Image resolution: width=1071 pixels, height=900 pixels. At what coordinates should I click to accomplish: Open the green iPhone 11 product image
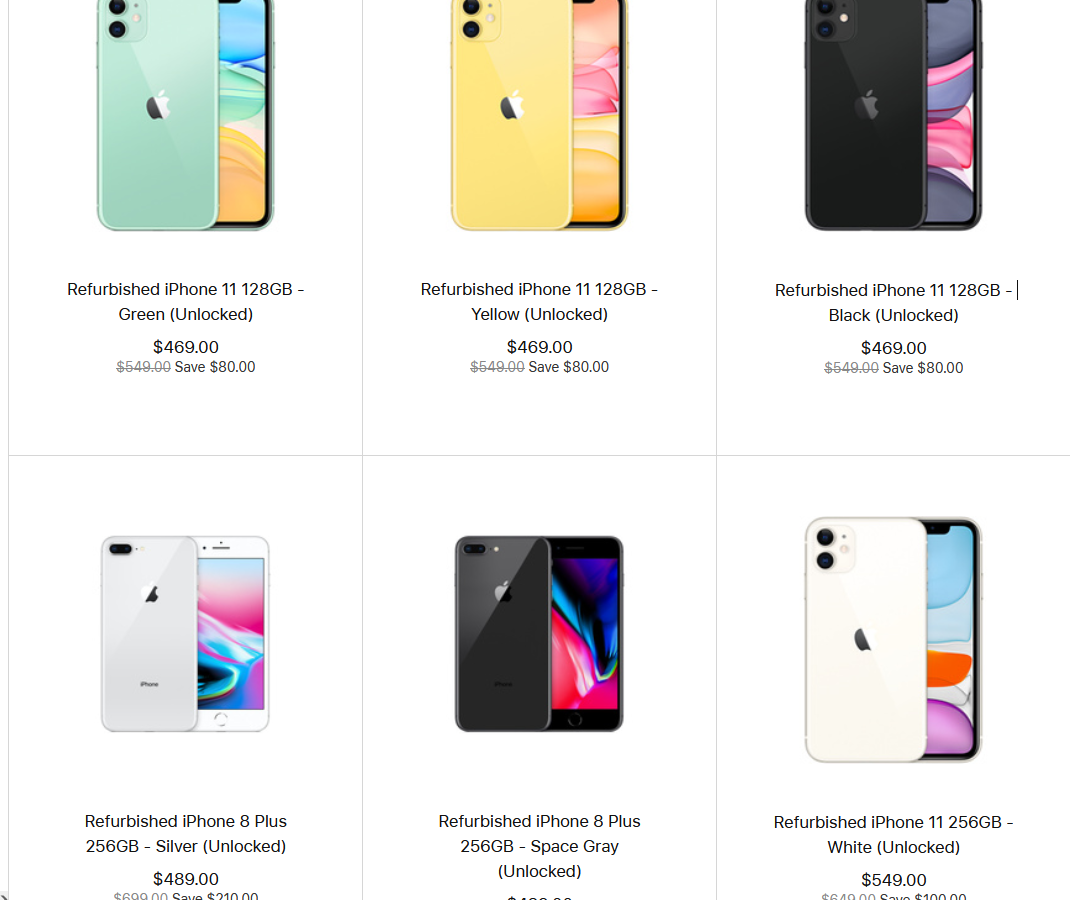click(185, 115)
